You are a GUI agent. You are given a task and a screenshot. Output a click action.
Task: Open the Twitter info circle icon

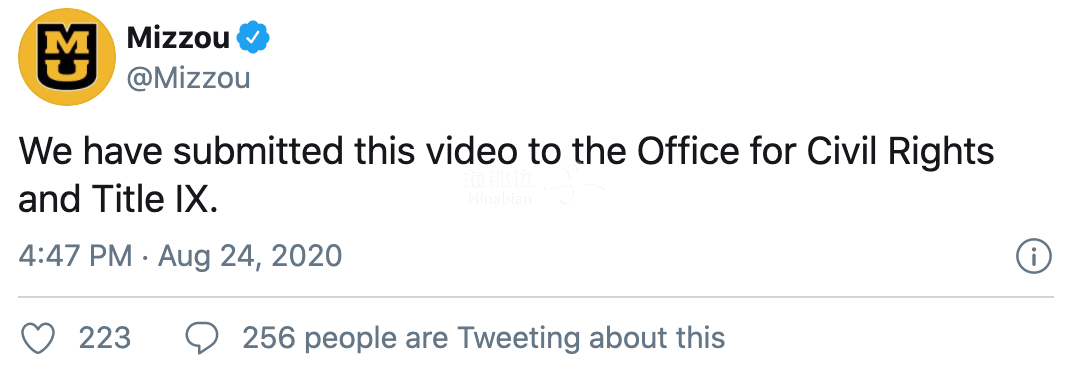click(1033, 256)
